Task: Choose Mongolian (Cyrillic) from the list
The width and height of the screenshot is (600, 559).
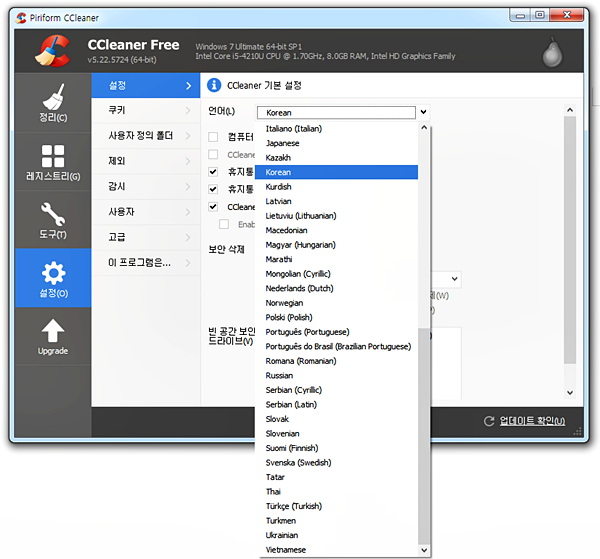Action: coord(336,274)
